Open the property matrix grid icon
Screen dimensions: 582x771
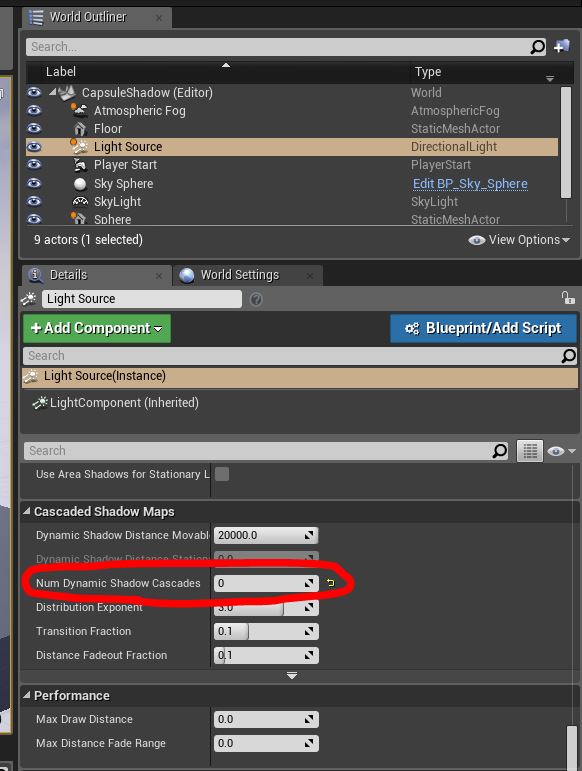[530, 451]
